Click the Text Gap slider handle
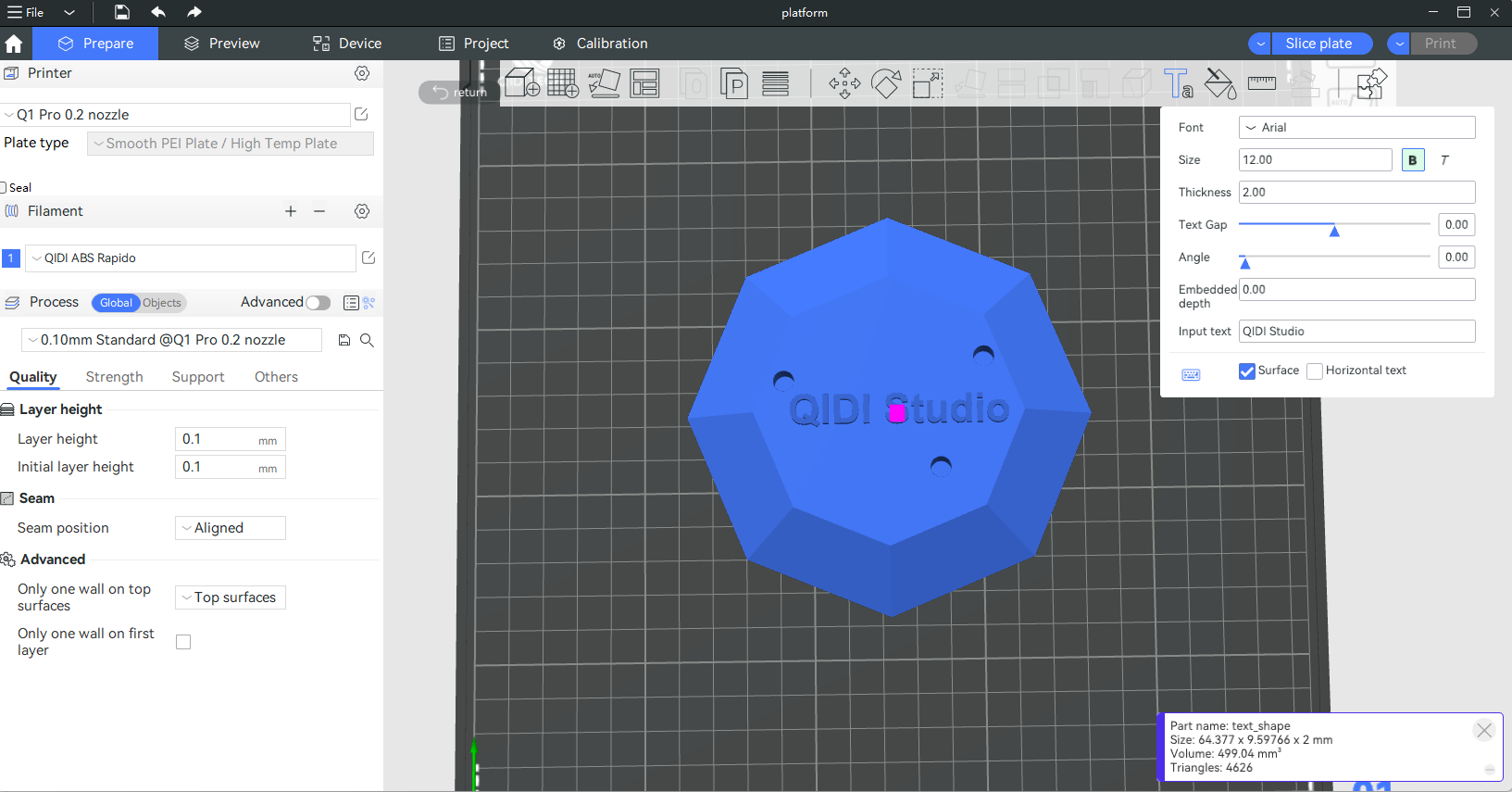Image resolution: width=1512 pixels, height=792 pixels. click(1334, 231)
